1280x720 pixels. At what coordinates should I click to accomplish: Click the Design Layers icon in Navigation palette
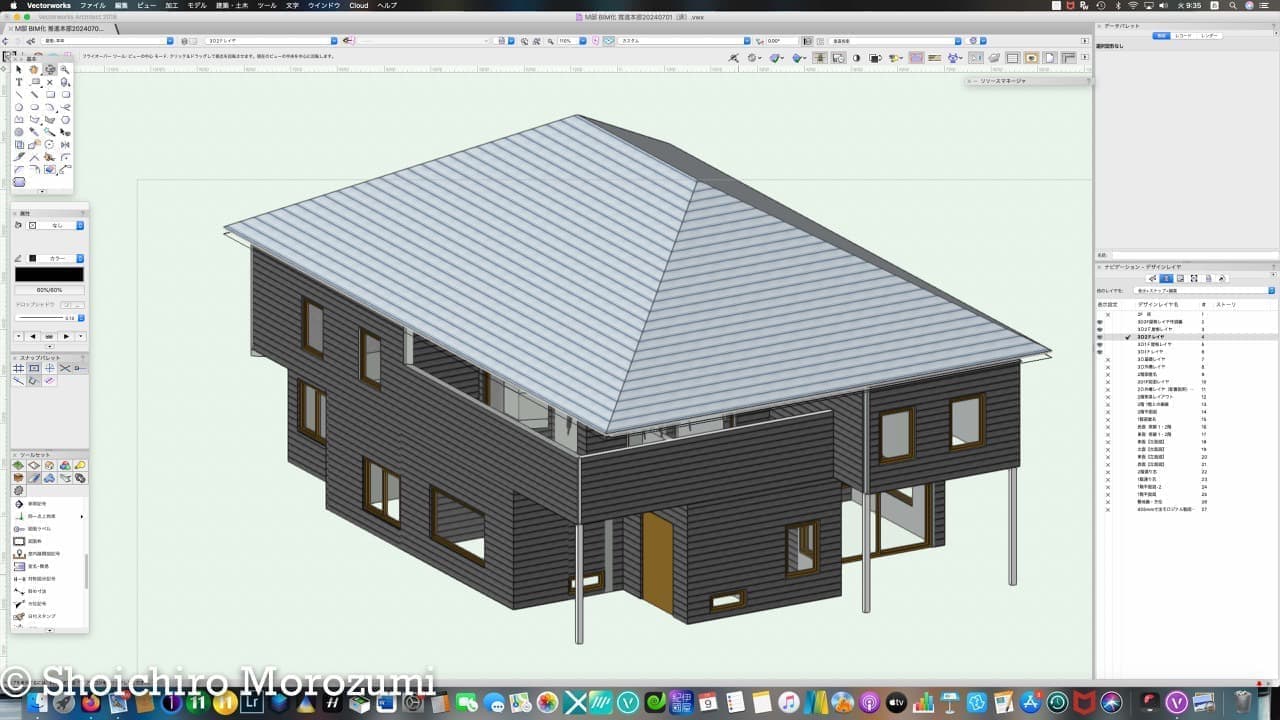point(1166,278)
